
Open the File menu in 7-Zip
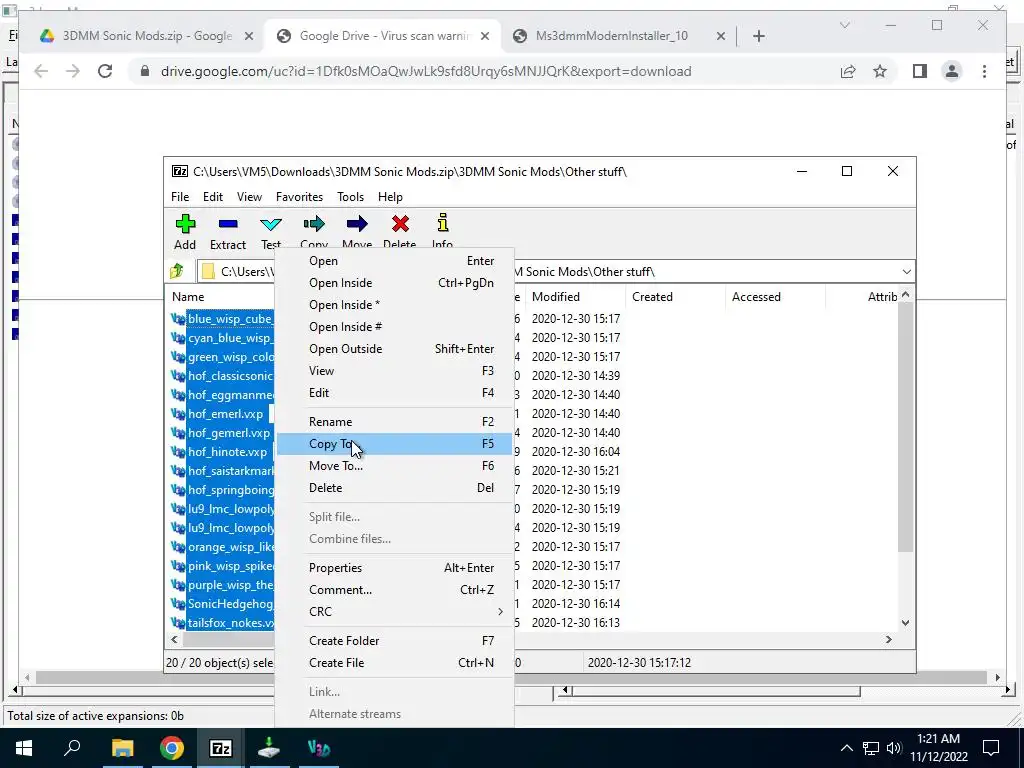point(180,197)
